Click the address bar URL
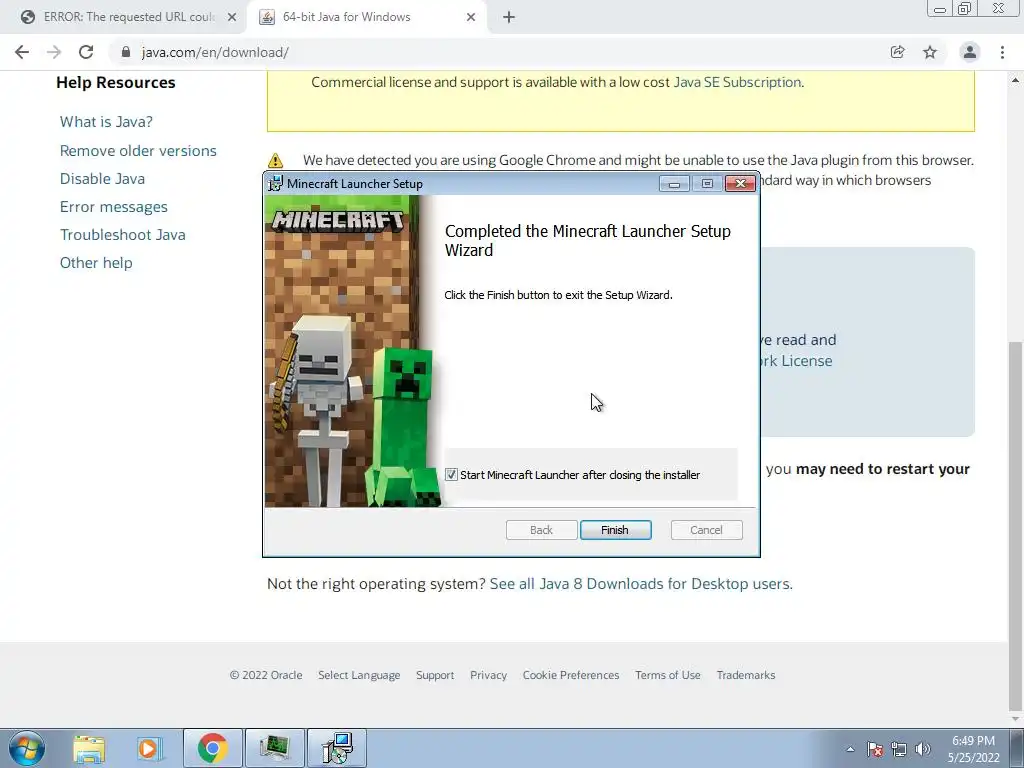The width and height of the screenshot is (1024, 768). coord(215,52)
